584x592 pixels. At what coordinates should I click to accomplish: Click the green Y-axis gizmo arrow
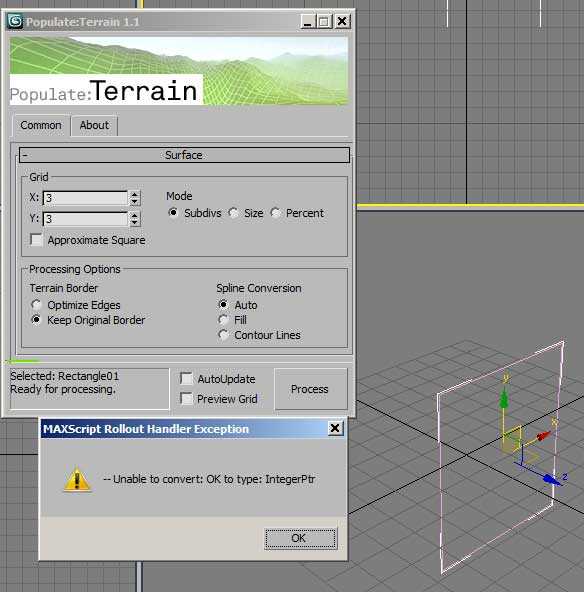(504, 399)
